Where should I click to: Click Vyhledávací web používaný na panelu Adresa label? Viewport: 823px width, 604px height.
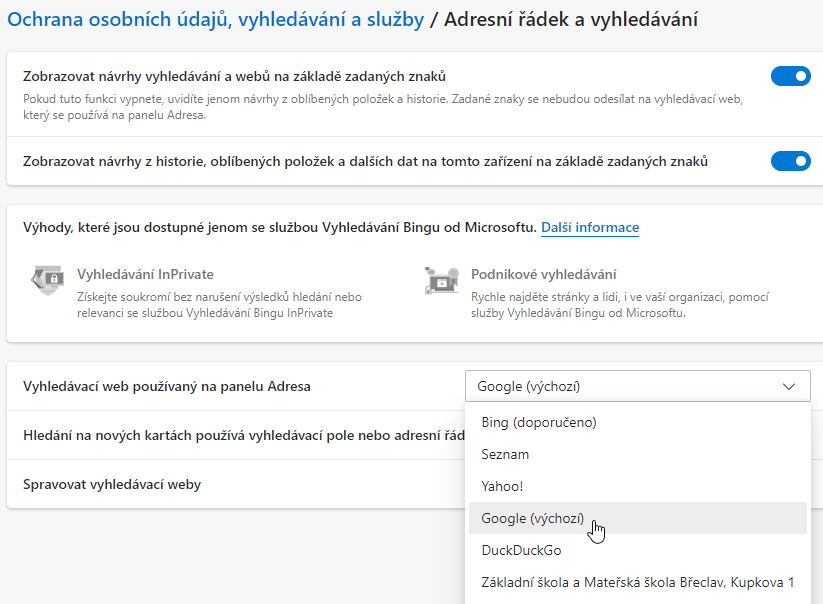(167, 387)
